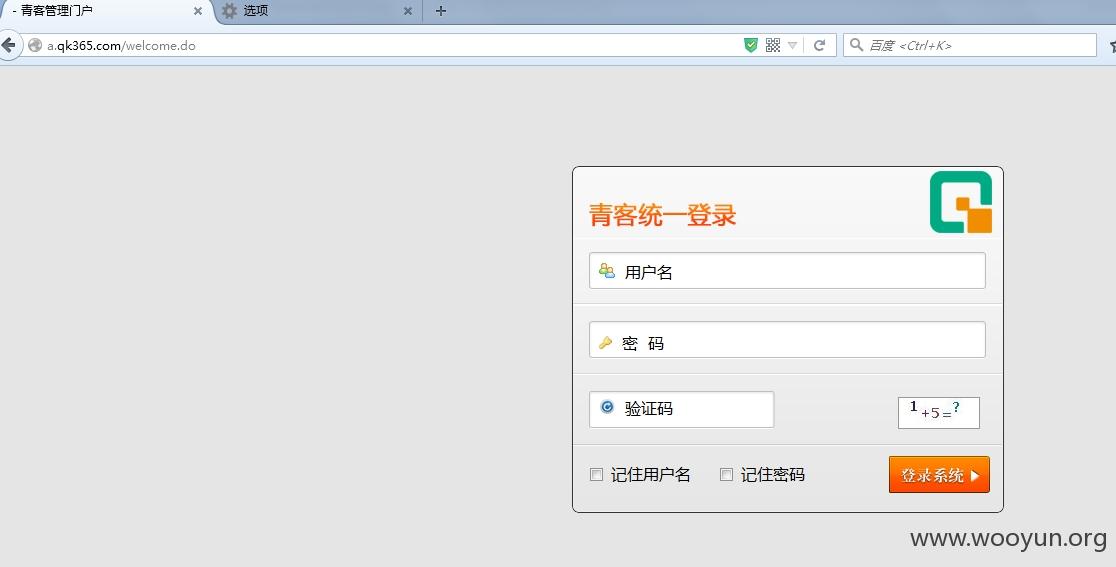
Task: Switch to the 青客管理门户 tab
Action: click(x=107, y=11)
